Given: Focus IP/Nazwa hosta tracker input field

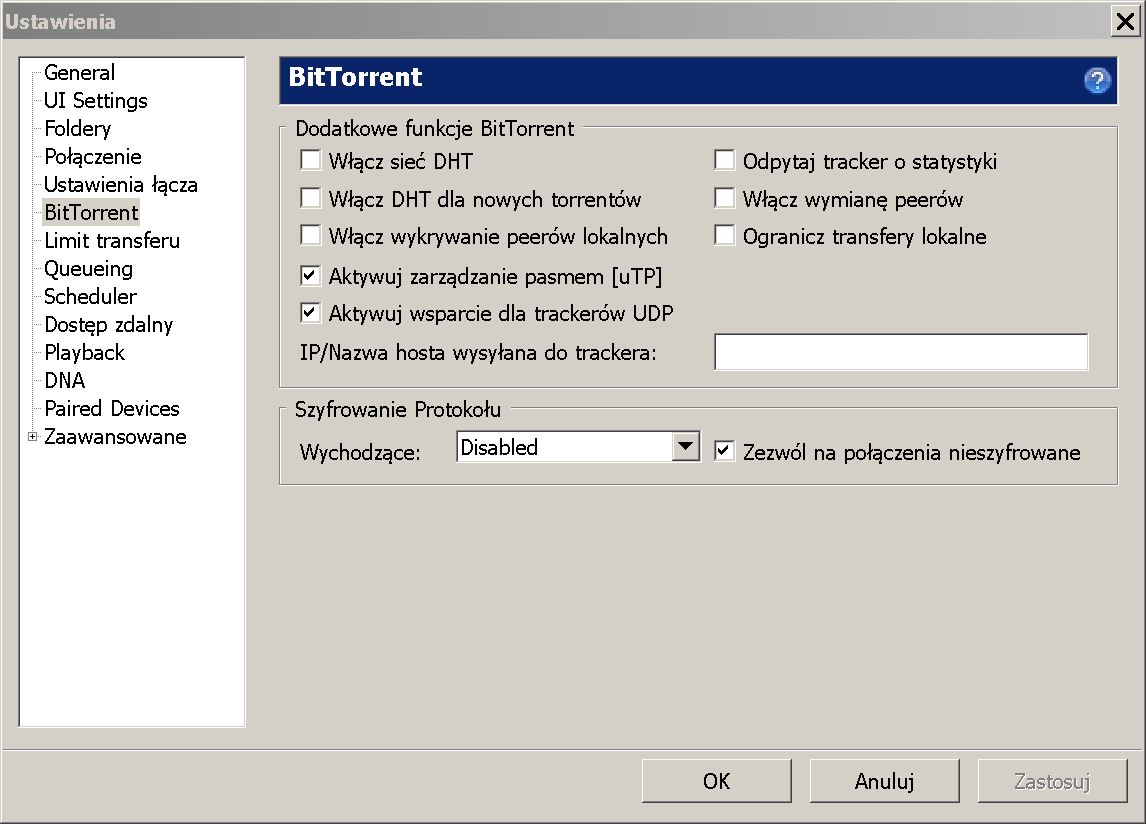Looking at the screenshot, I should [901, 352].
